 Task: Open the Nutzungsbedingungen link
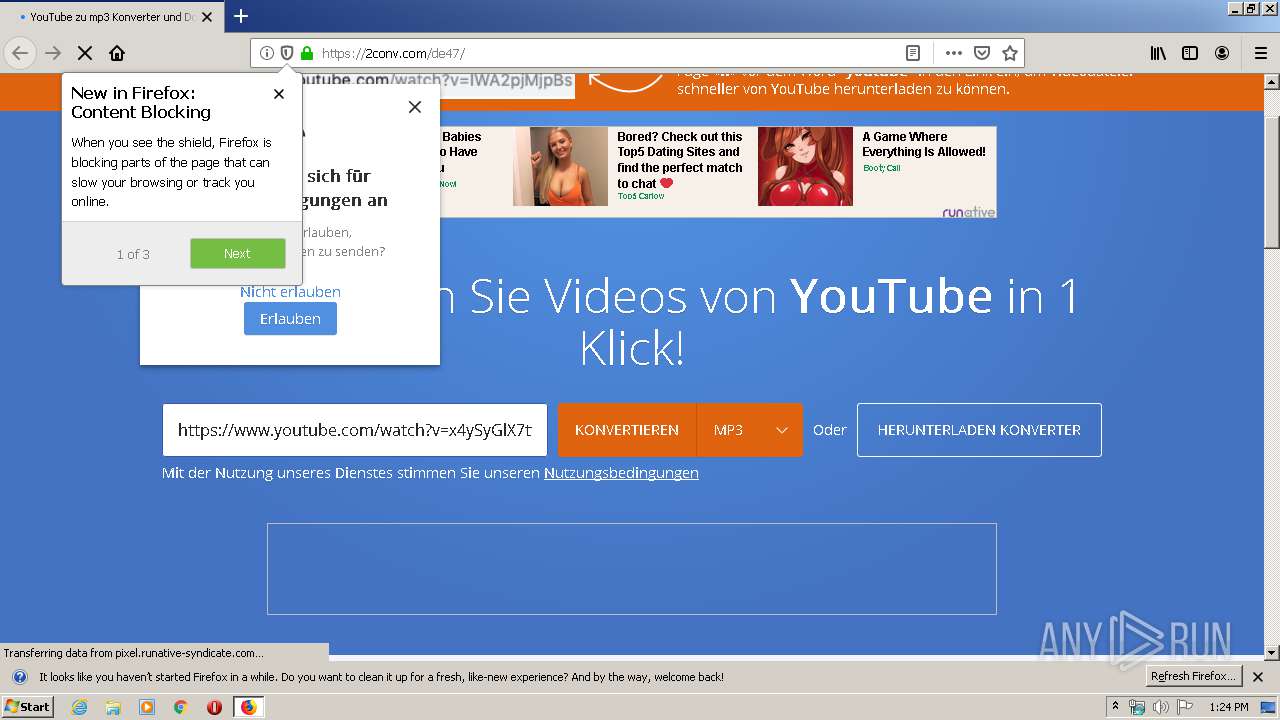click(x=621, y=473)
